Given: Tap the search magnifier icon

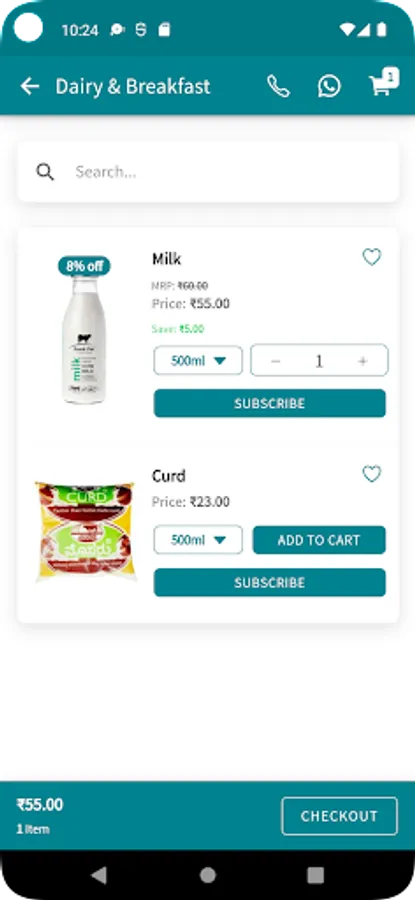Looking at the screenshot, I should point(45,172).
